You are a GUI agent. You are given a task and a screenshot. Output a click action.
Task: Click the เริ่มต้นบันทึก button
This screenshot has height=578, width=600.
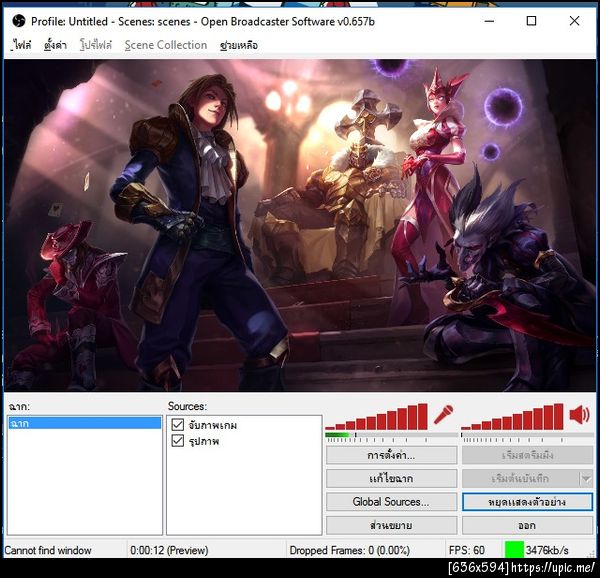(521, 479)
